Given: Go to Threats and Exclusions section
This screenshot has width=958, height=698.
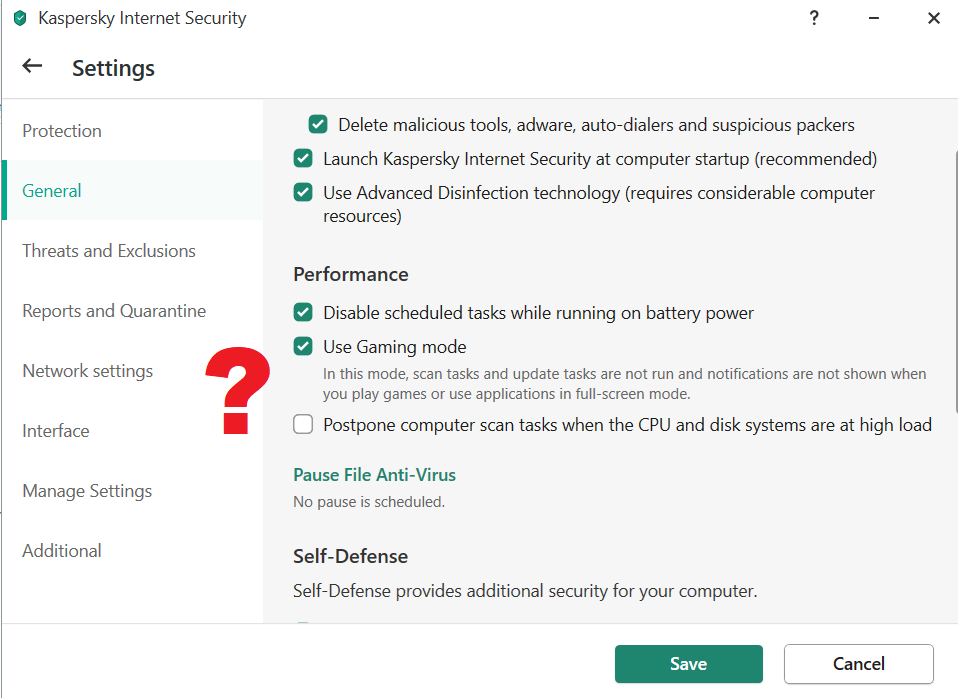Looking at the screenshot, I should coord(109,251).
